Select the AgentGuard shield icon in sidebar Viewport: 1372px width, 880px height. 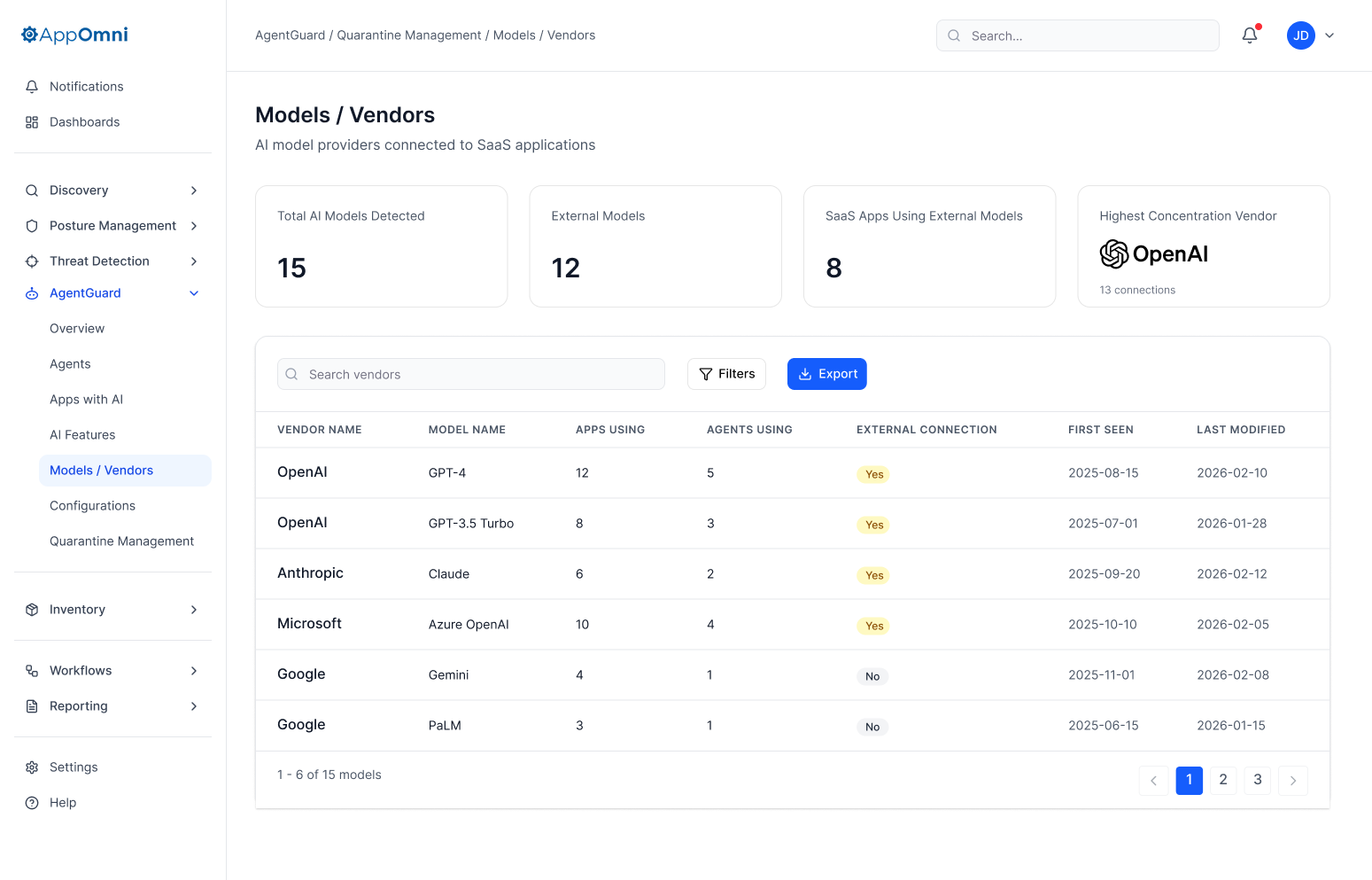31,292
